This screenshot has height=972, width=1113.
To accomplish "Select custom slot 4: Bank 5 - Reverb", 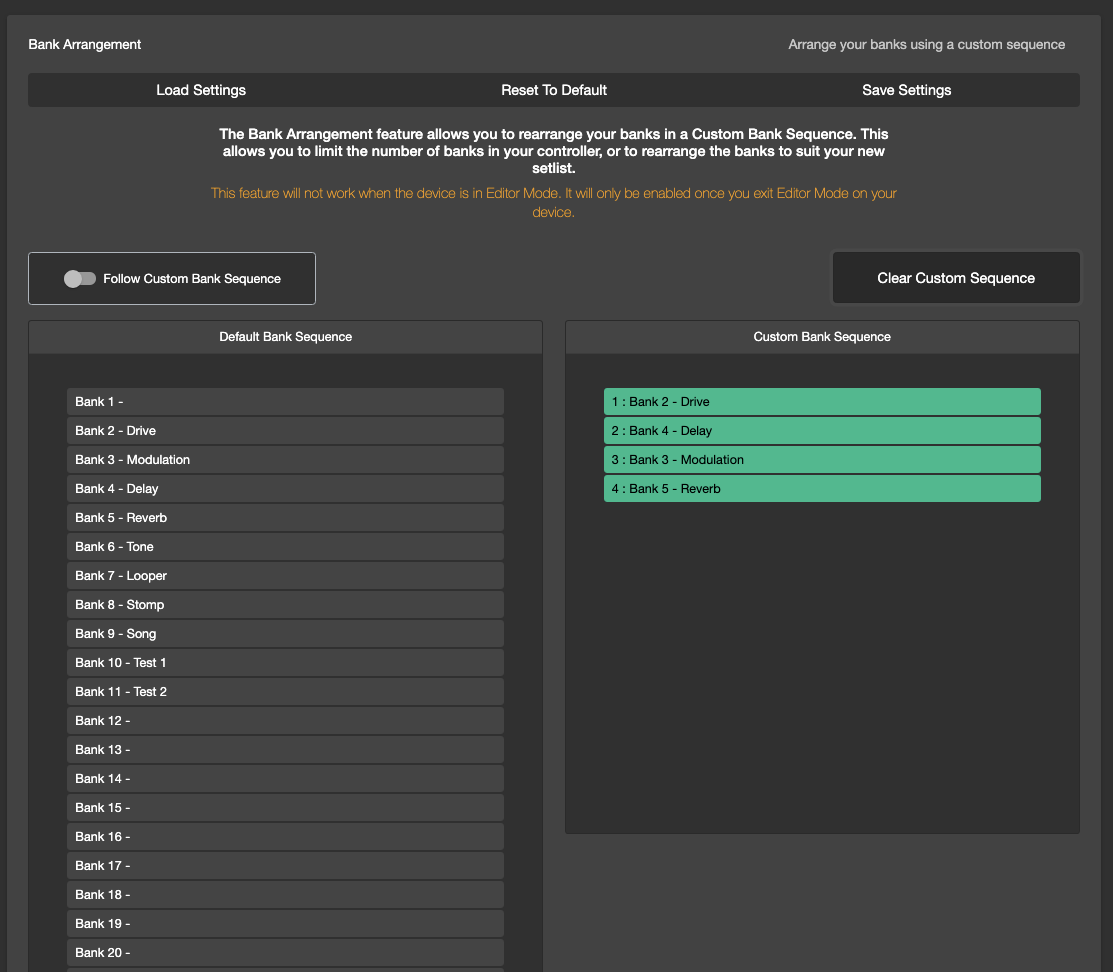I will point(822,489).
